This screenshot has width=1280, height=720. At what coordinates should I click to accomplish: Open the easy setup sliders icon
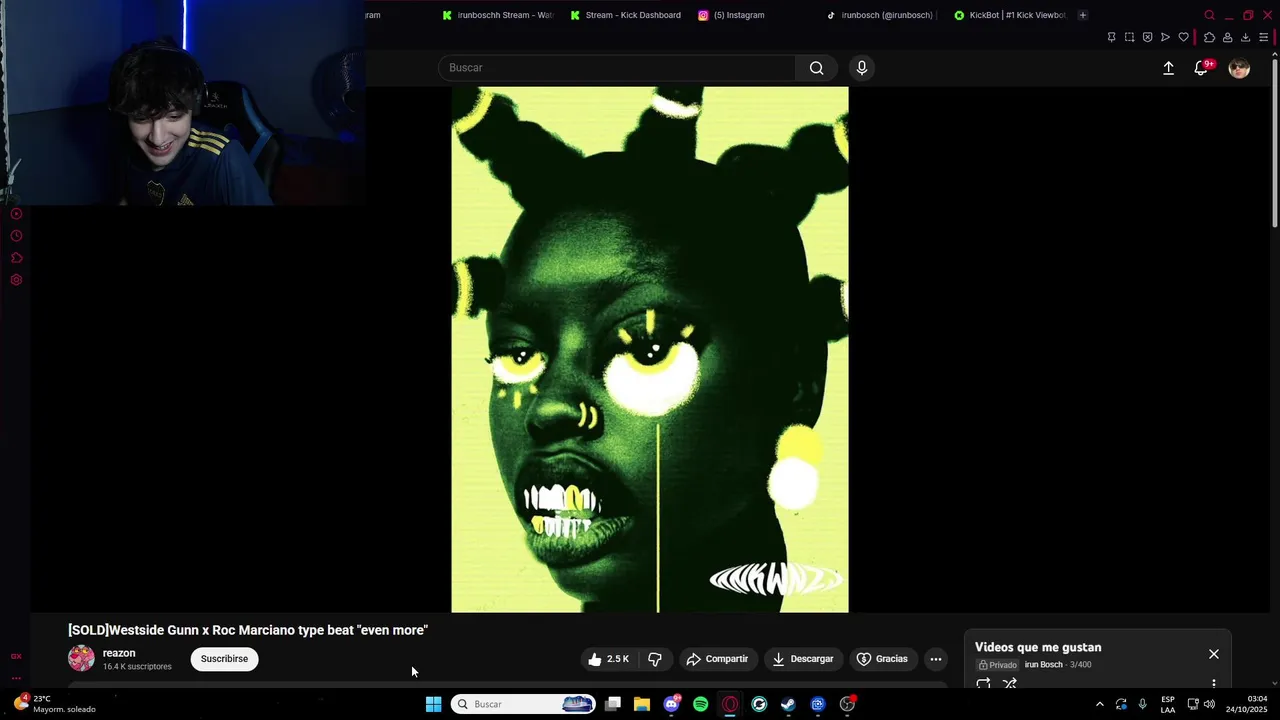tap(1264, 37)
